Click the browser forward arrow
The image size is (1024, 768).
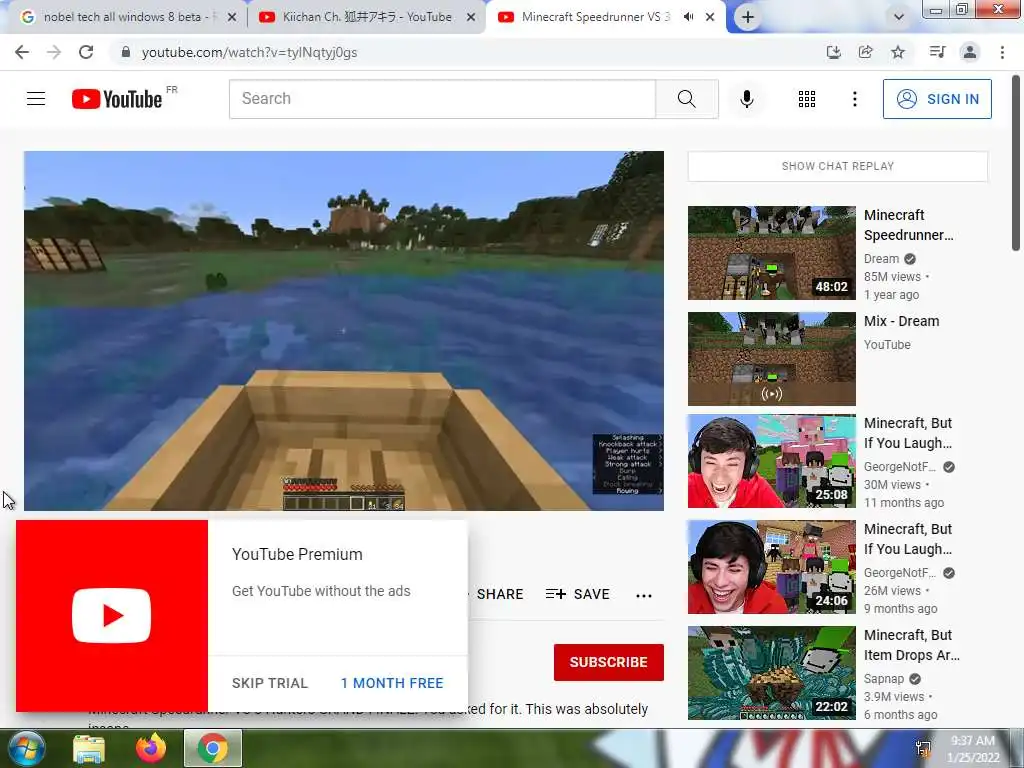pos(54,52)
